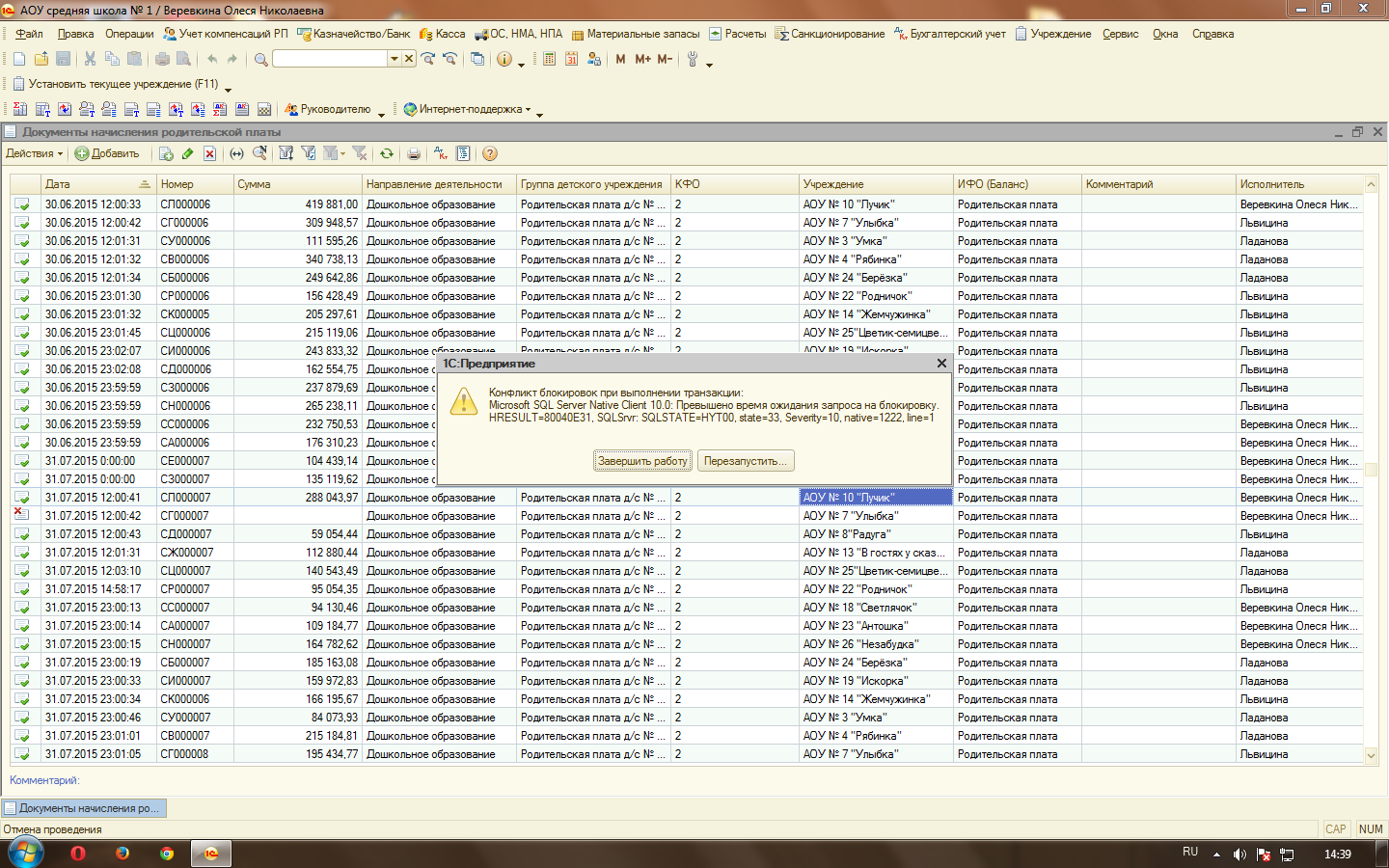Click the Добавить button
The width and height of the screenshot is (1389, 868).
click(x=107, y=153)
